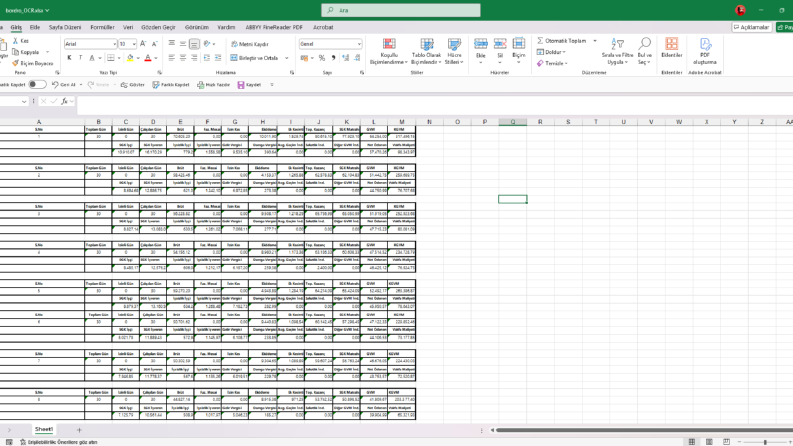This screenshot has width=793, height=446.
Task: Click the text orientation icon
Action: point(206,44)
